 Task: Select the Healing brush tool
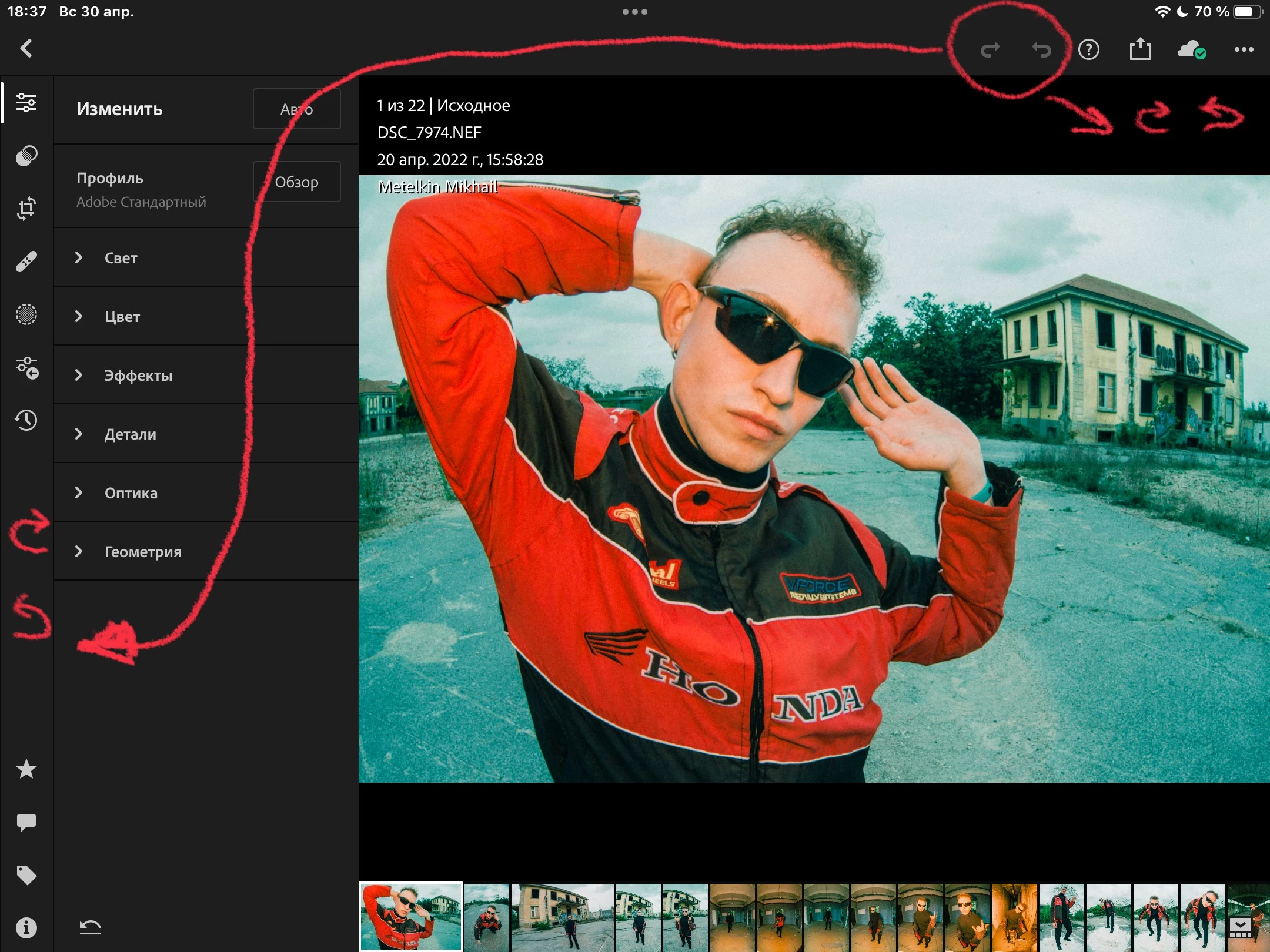26,262
